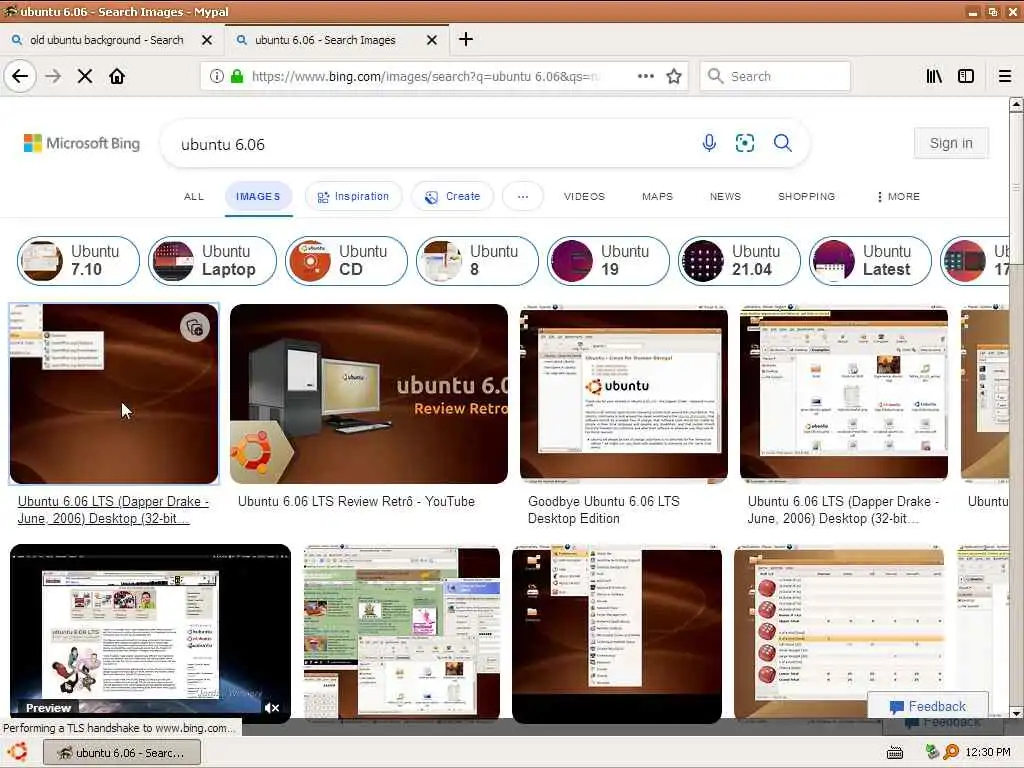Open page actions three-dot menu in address bar

(x=646, y=76)
